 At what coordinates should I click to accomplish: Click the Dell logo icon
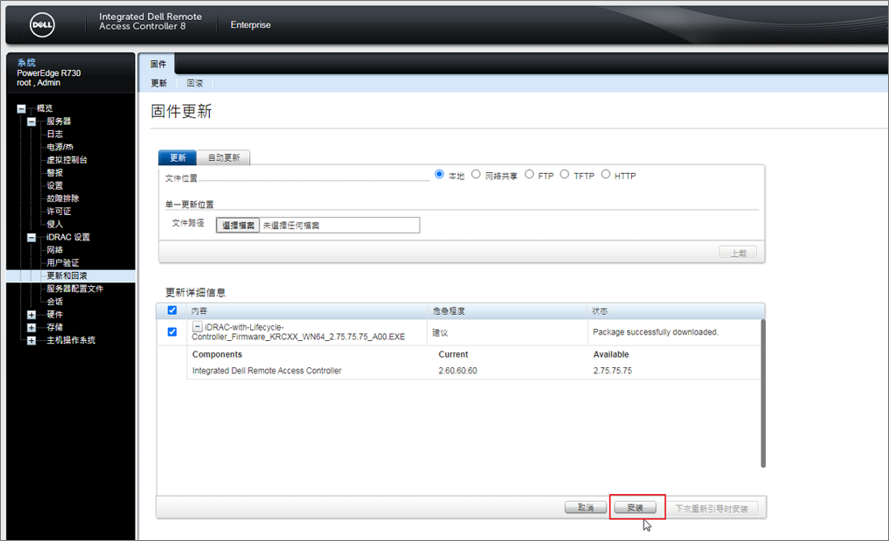[42, 25]
